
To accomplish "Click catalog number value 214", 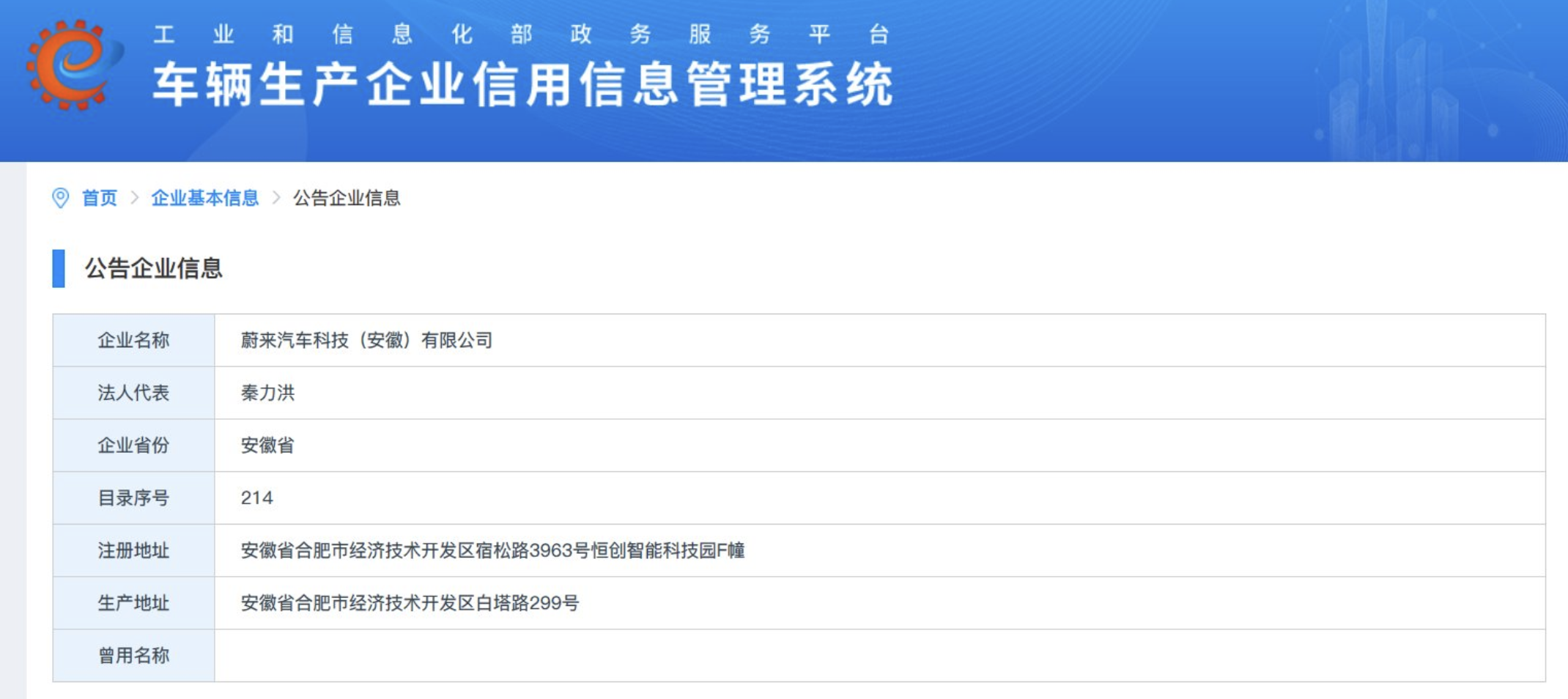I will (257, 498).
